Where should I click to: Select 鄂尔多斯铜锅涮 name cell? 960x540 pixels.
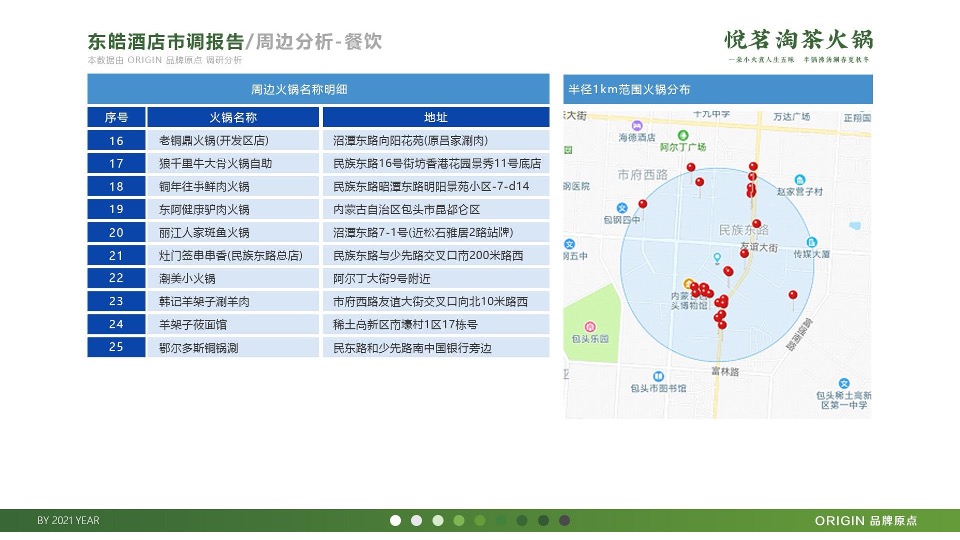[233, 347]
